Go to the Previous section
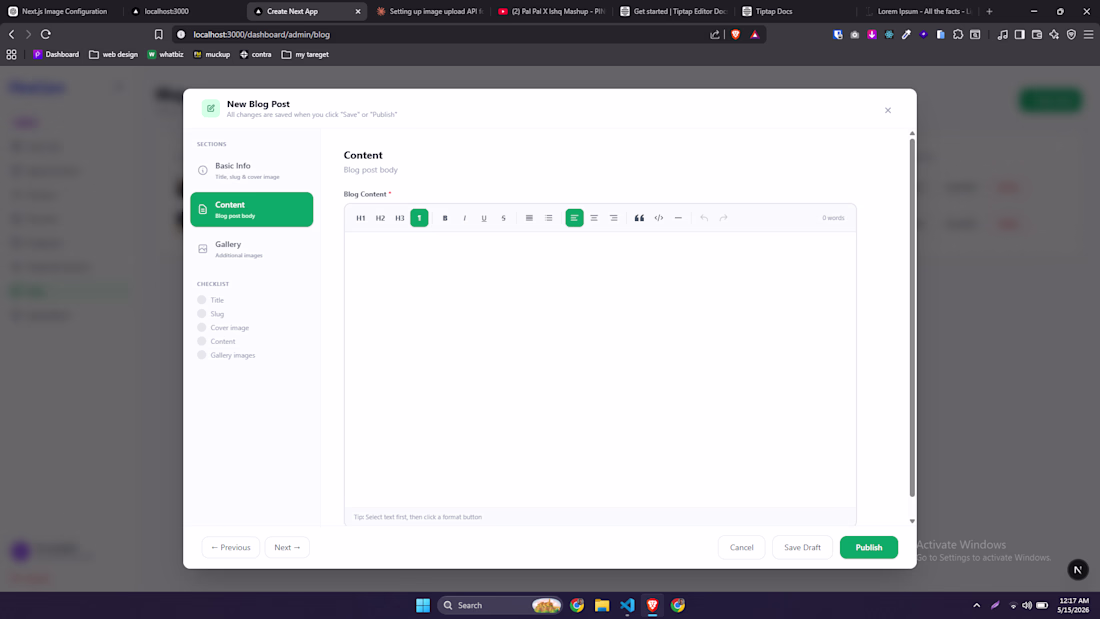This screenshot has width=1100, height=619. [x=231, y=547]
